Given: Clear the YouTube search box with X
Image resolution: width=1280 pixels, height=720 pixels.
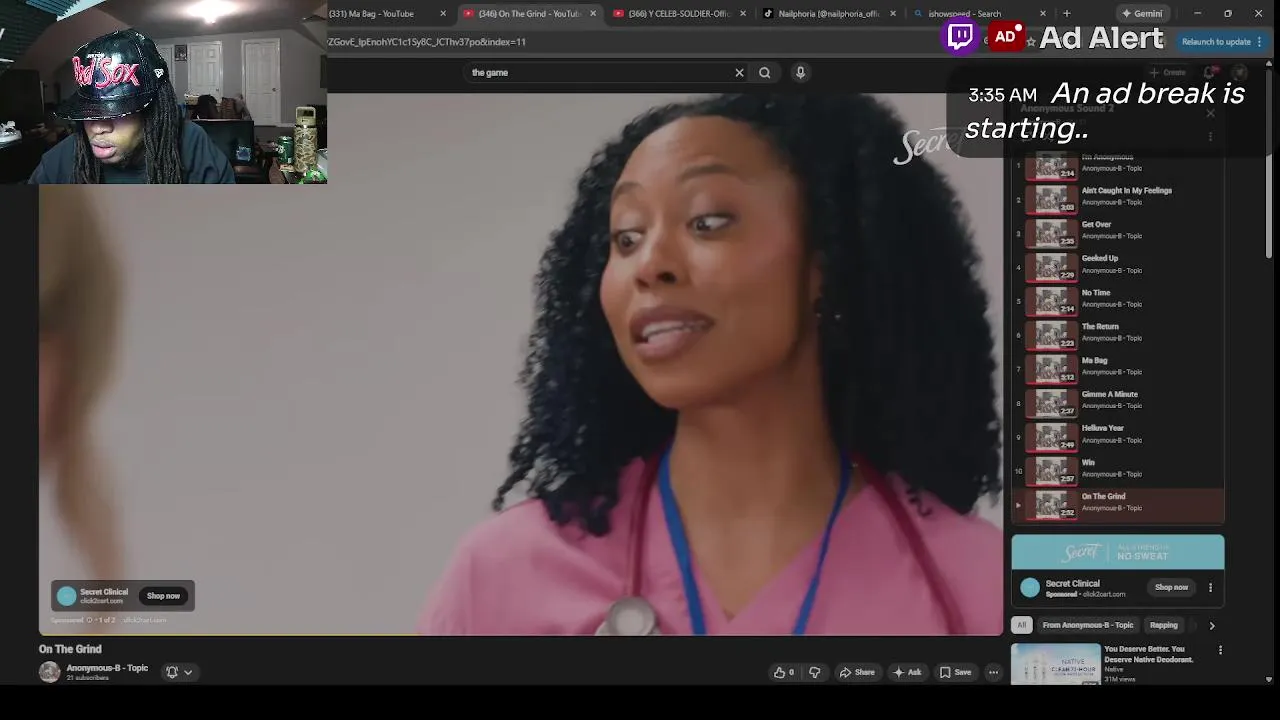Looking at the screenshot, I should (739, 72).
